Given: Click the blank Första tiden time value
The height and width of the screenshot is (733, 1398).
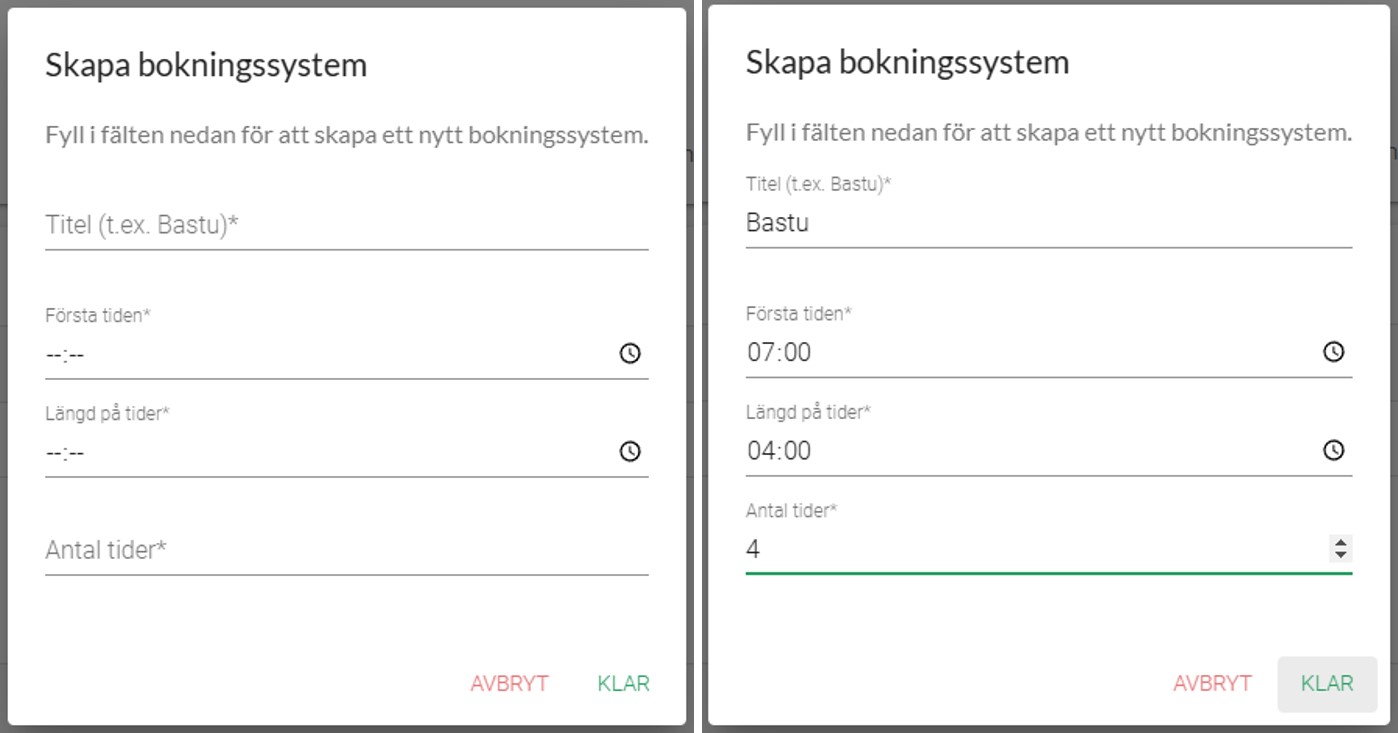Looking at the screenshot, I should (66, 354).
